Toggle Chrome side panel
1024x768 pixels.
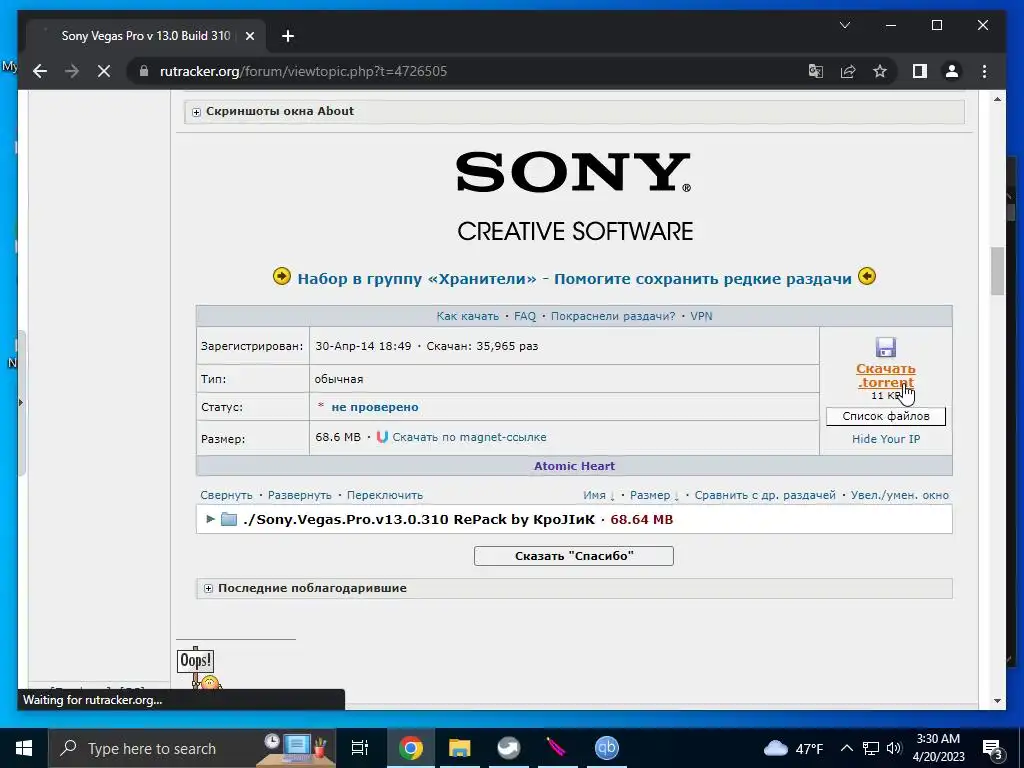pyautogui.click(x=920, y=71)
